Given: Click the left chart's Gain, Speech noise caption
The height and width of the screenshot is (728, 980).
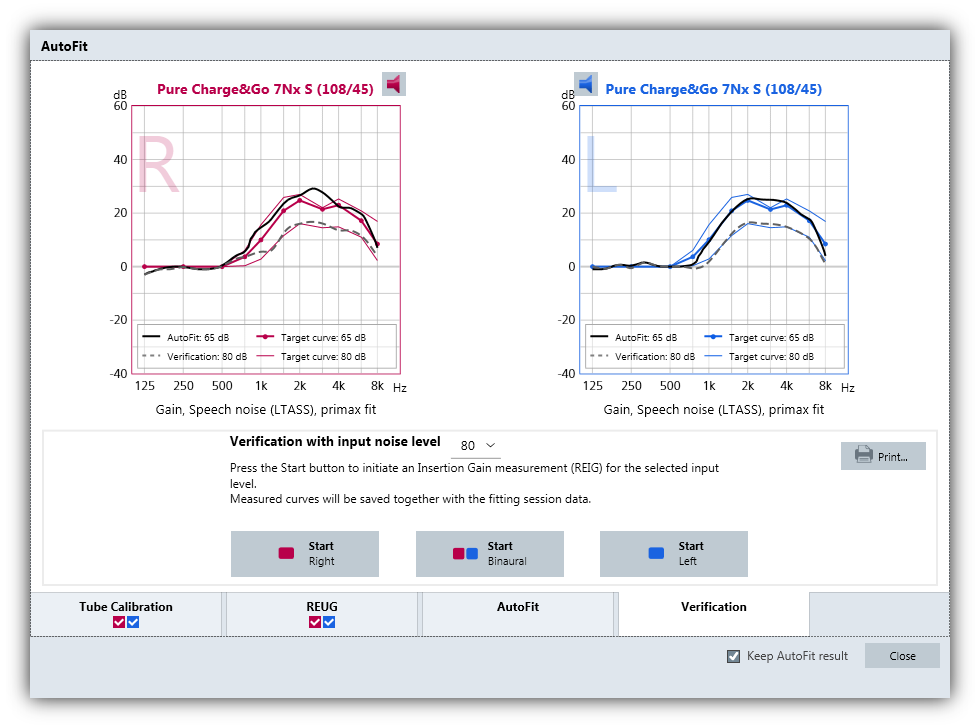Looking at the screenshot, I should tap(714, 410).
